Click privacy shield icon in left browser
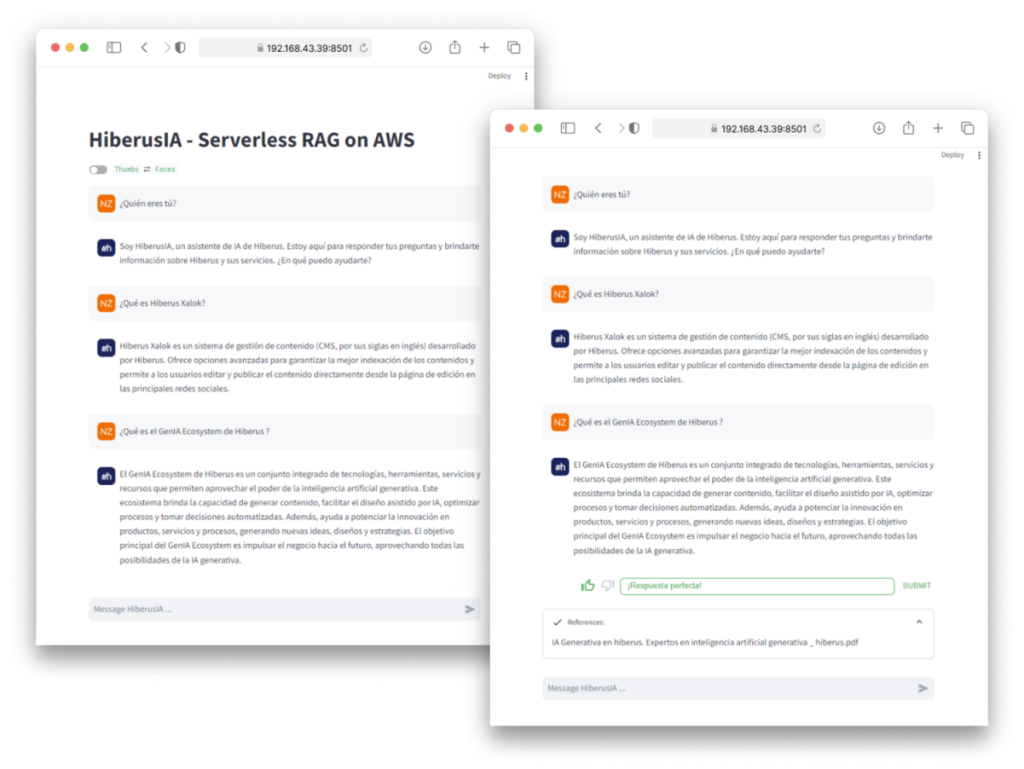This screenshot has height=769, width=1024. pos(180,47)
